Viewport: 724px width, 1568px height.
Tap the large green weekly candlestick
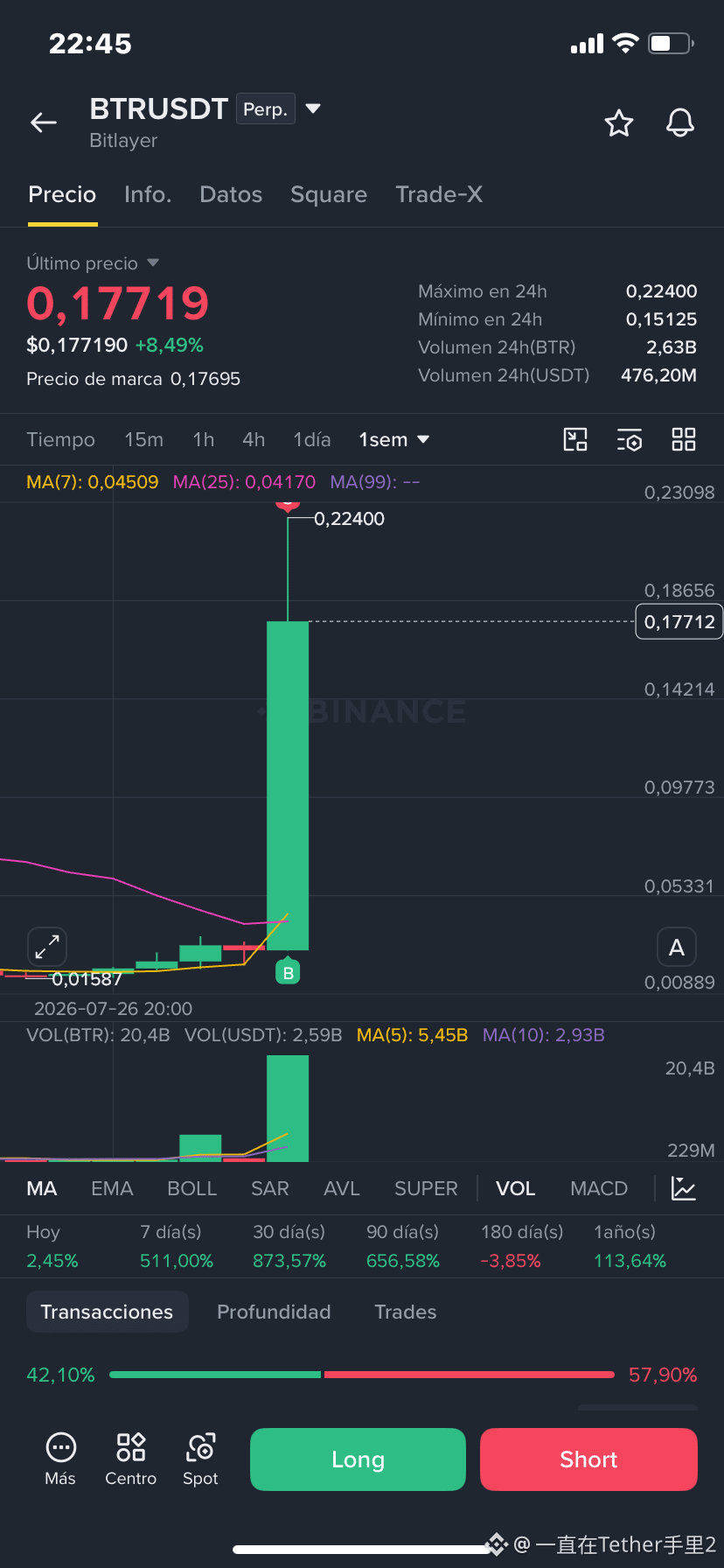(288, 785)
